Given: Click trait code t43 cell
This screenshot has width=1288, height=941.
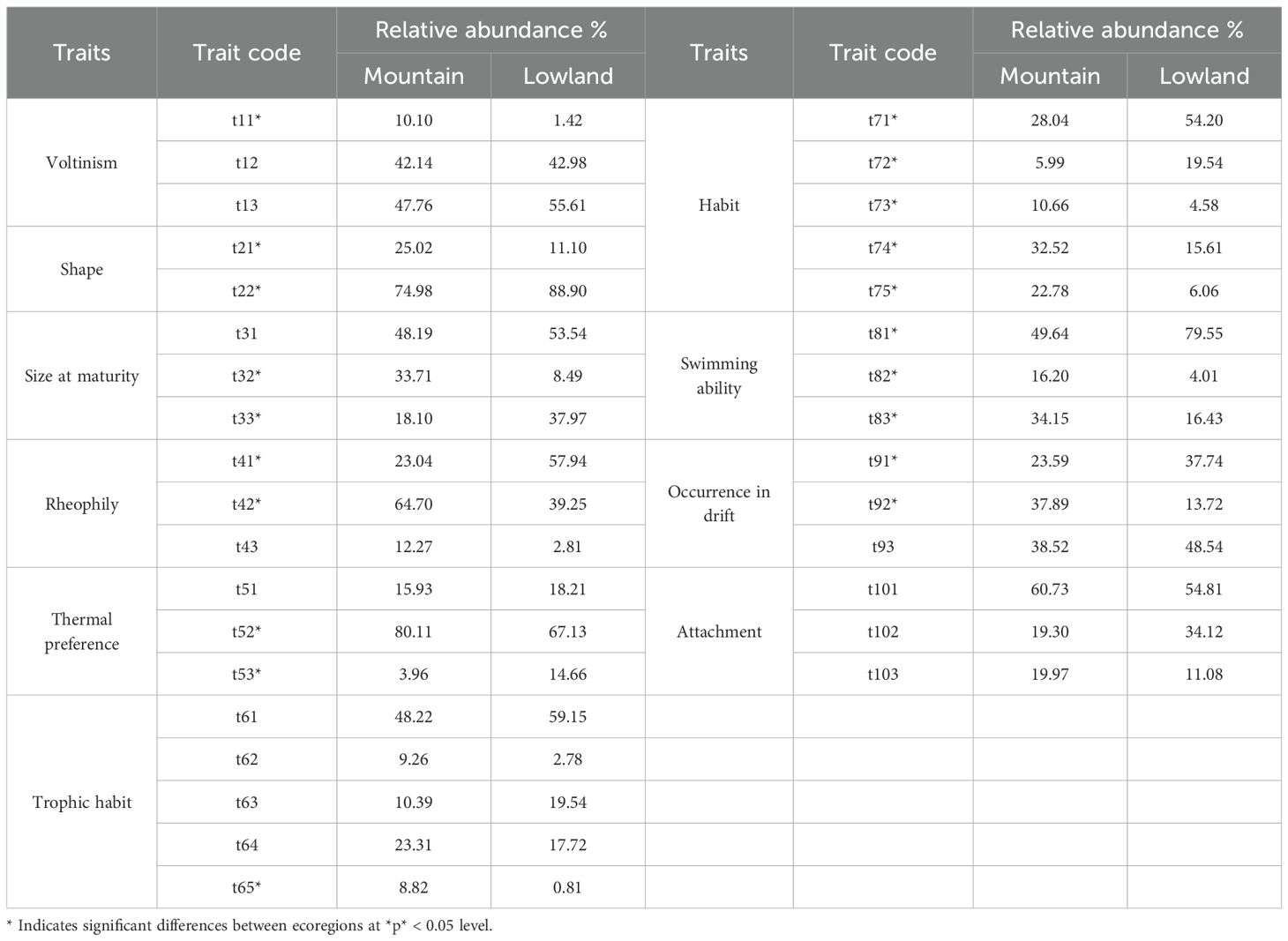Looking at the screenshot, I should (x=246, y=546).
